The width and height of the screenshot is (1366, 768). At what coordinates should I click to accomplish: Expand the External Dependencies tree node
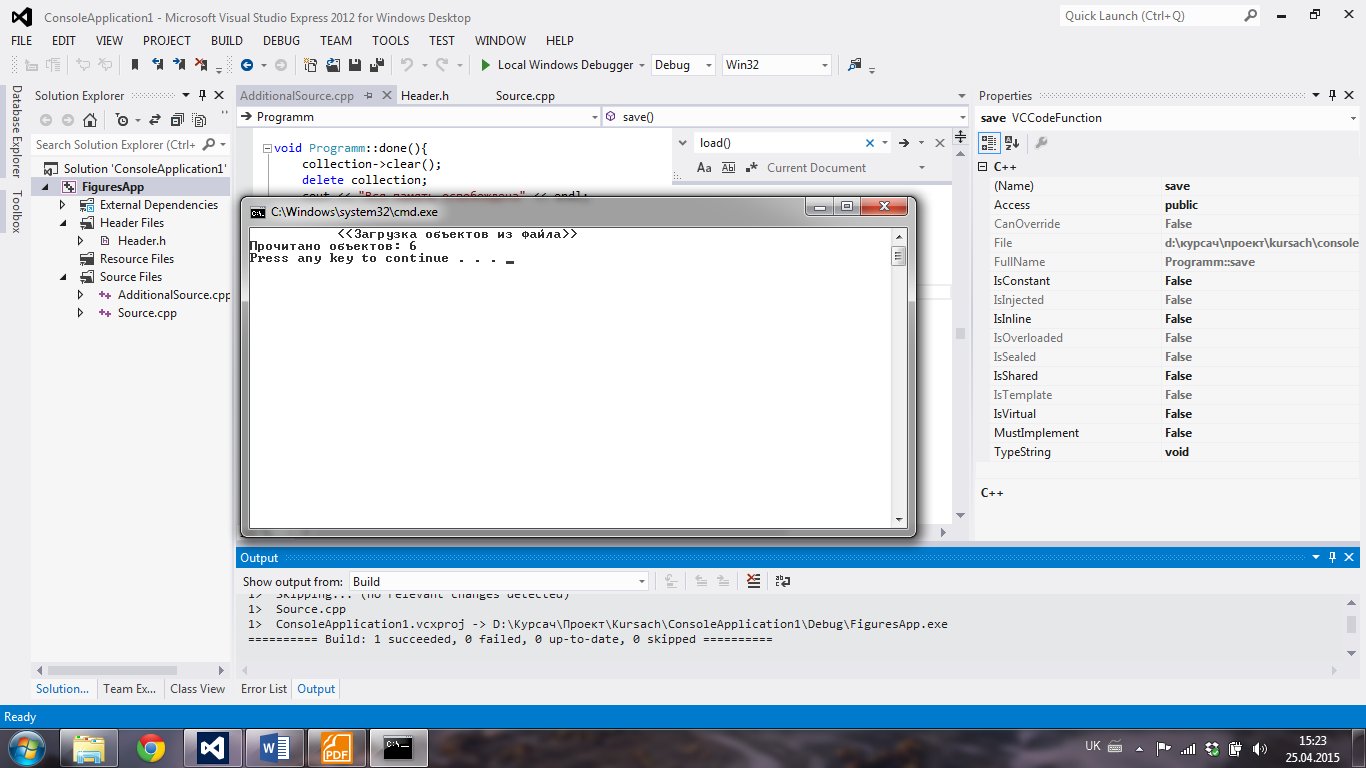(63, 205)
